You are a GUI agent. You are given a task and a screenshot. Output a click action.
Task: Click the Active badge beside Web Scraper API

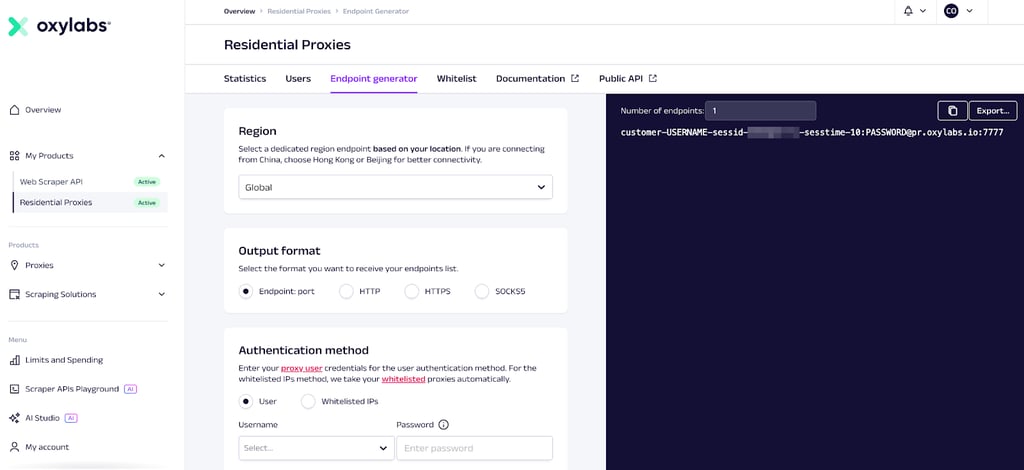147,182
